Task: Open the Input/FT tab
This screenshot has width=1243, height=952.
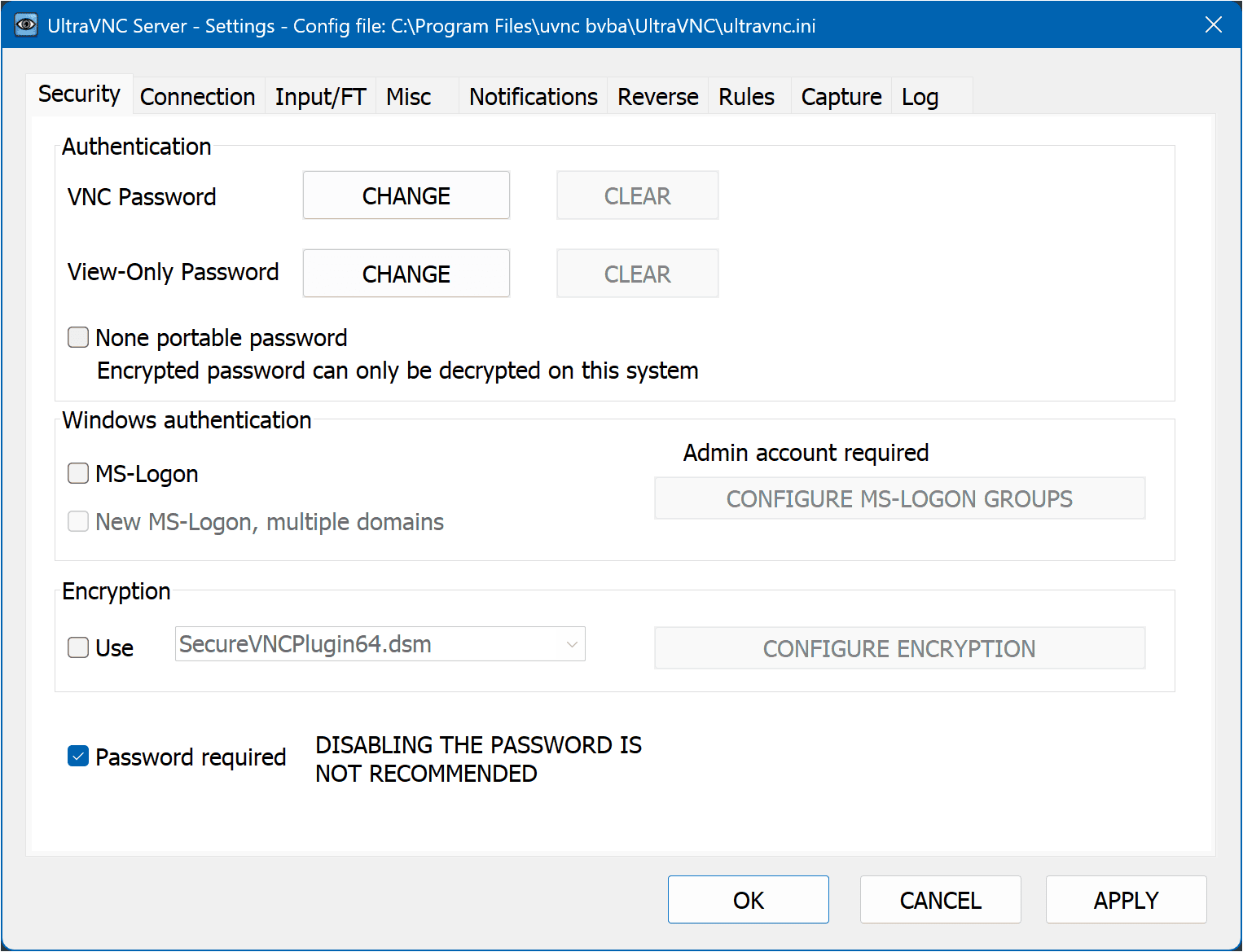Action: 320,97
